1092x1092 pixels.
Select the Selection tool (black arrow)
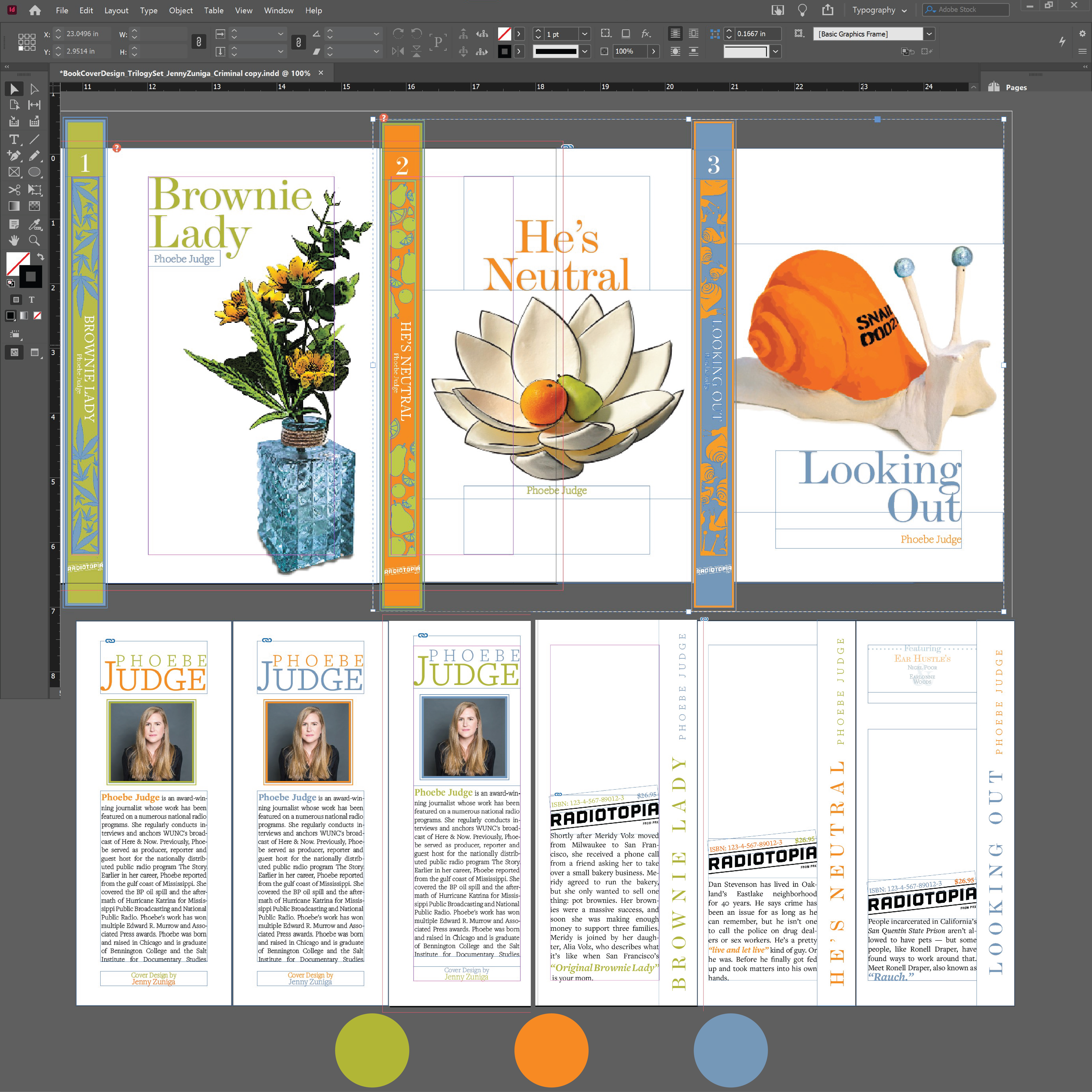[x=14, y=89]
